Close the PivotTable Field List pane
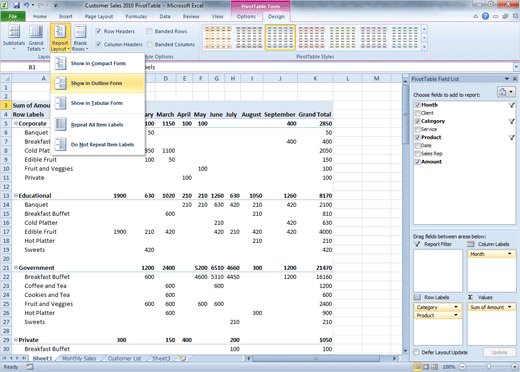This screenshot has width=520, height=372. (515, 79)
